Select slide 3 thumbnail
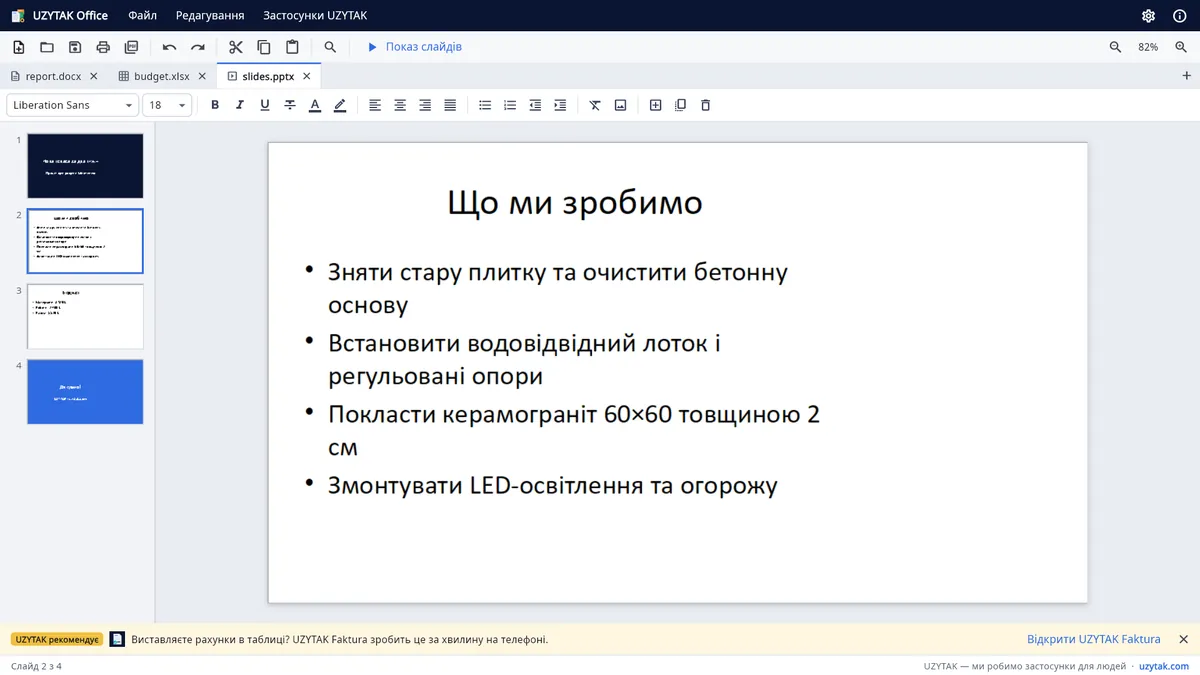Screen dimensions: 1200x675 85,316
